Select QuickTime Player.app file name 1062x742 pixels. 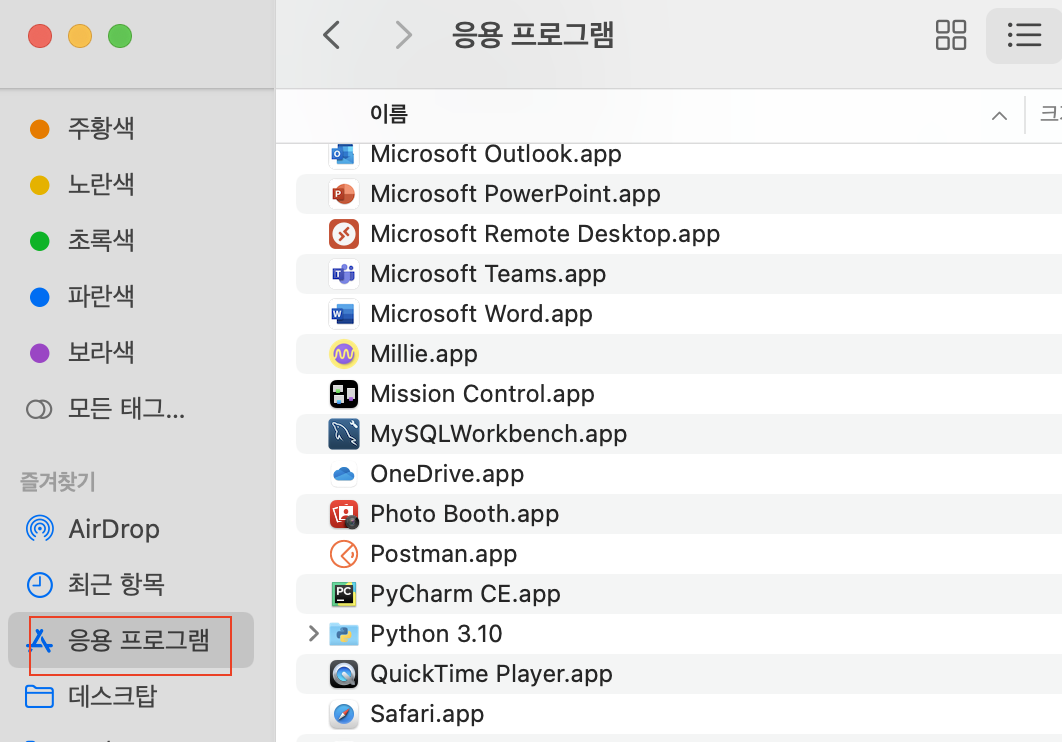click(x=491, y=674)
